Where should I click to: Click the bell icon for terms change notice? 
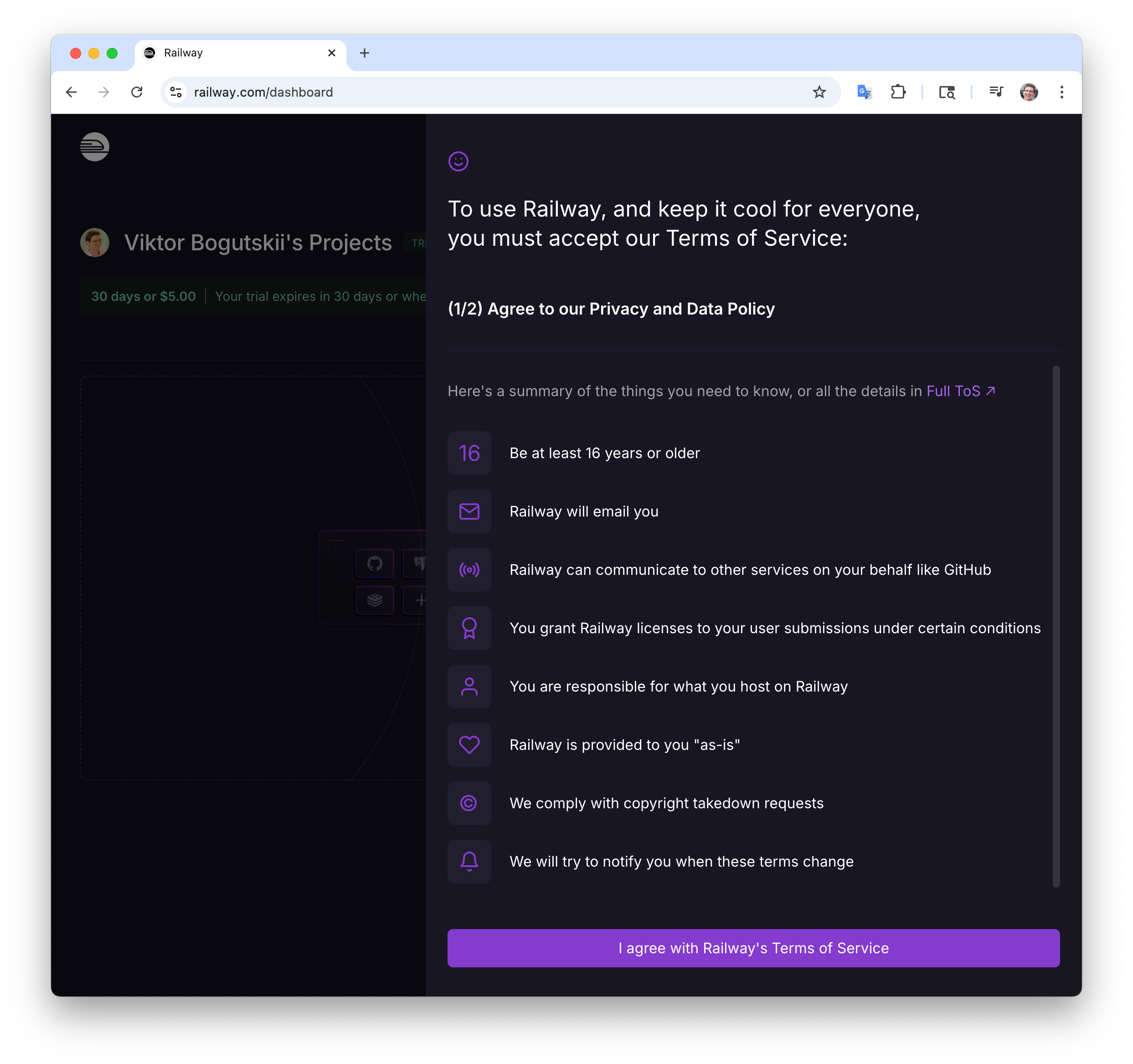coord(469,861)
